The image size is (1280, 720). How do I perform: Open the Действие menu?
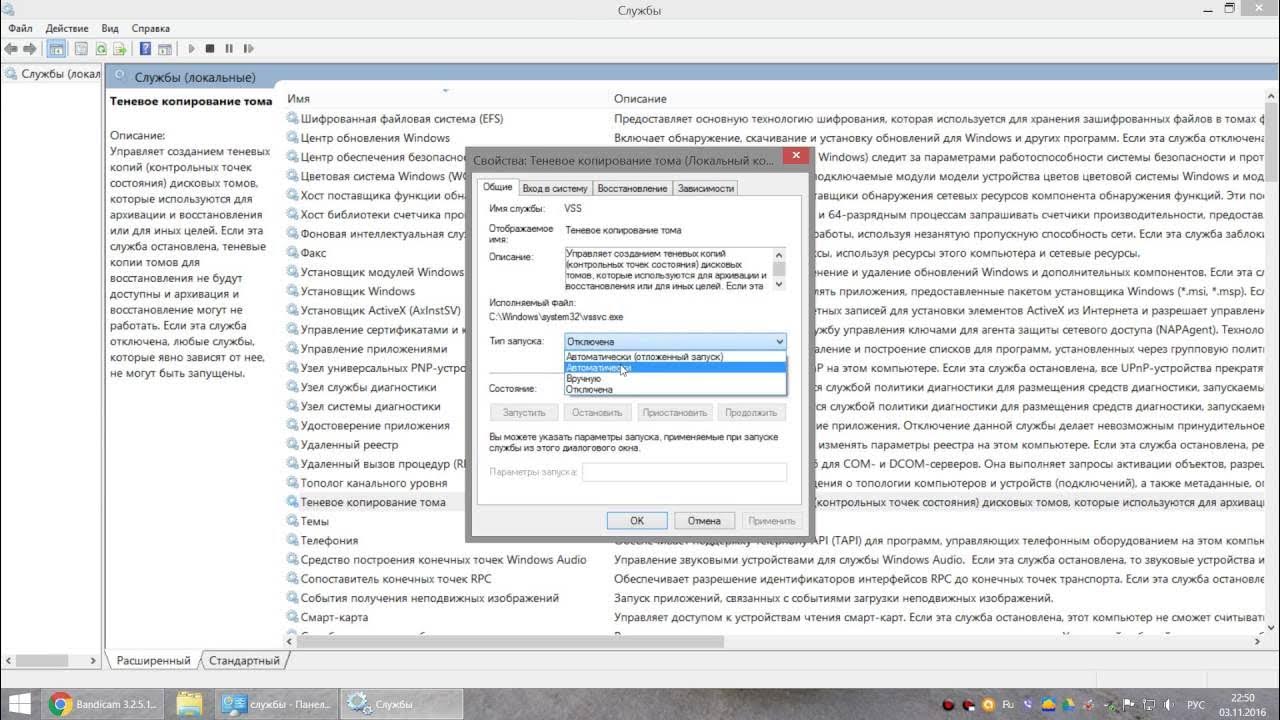[66, 28]
